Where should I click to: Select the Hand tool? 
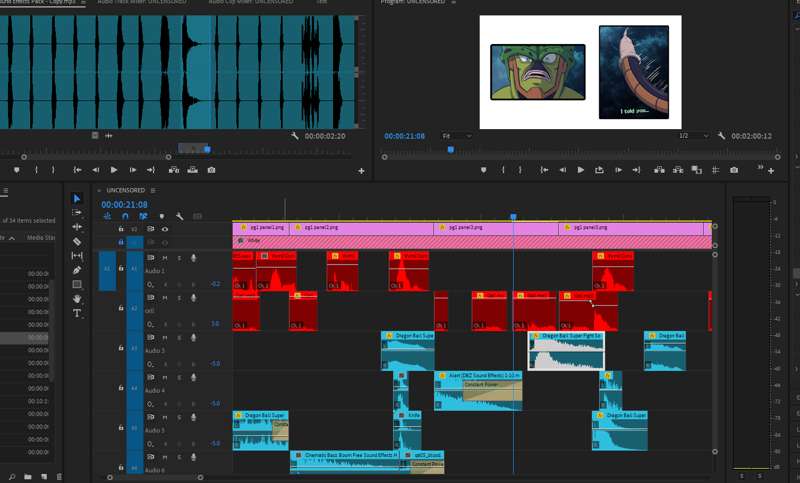[77, 298]
